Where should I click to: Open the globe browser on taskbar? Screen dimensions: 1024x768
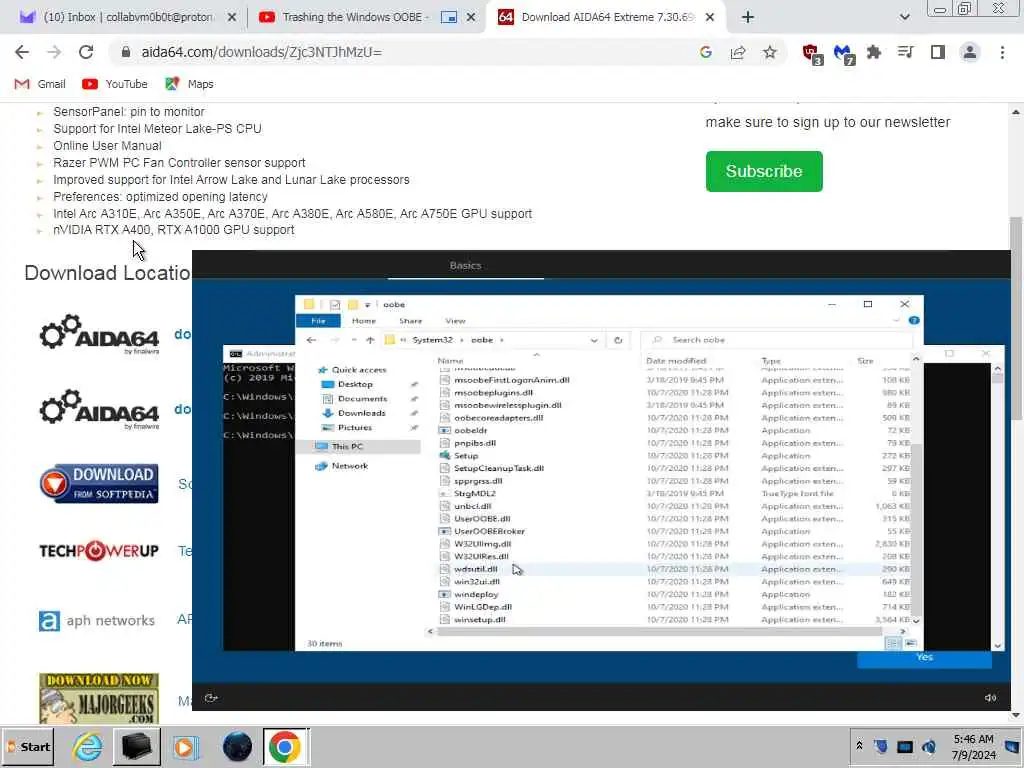coord(237,746)
